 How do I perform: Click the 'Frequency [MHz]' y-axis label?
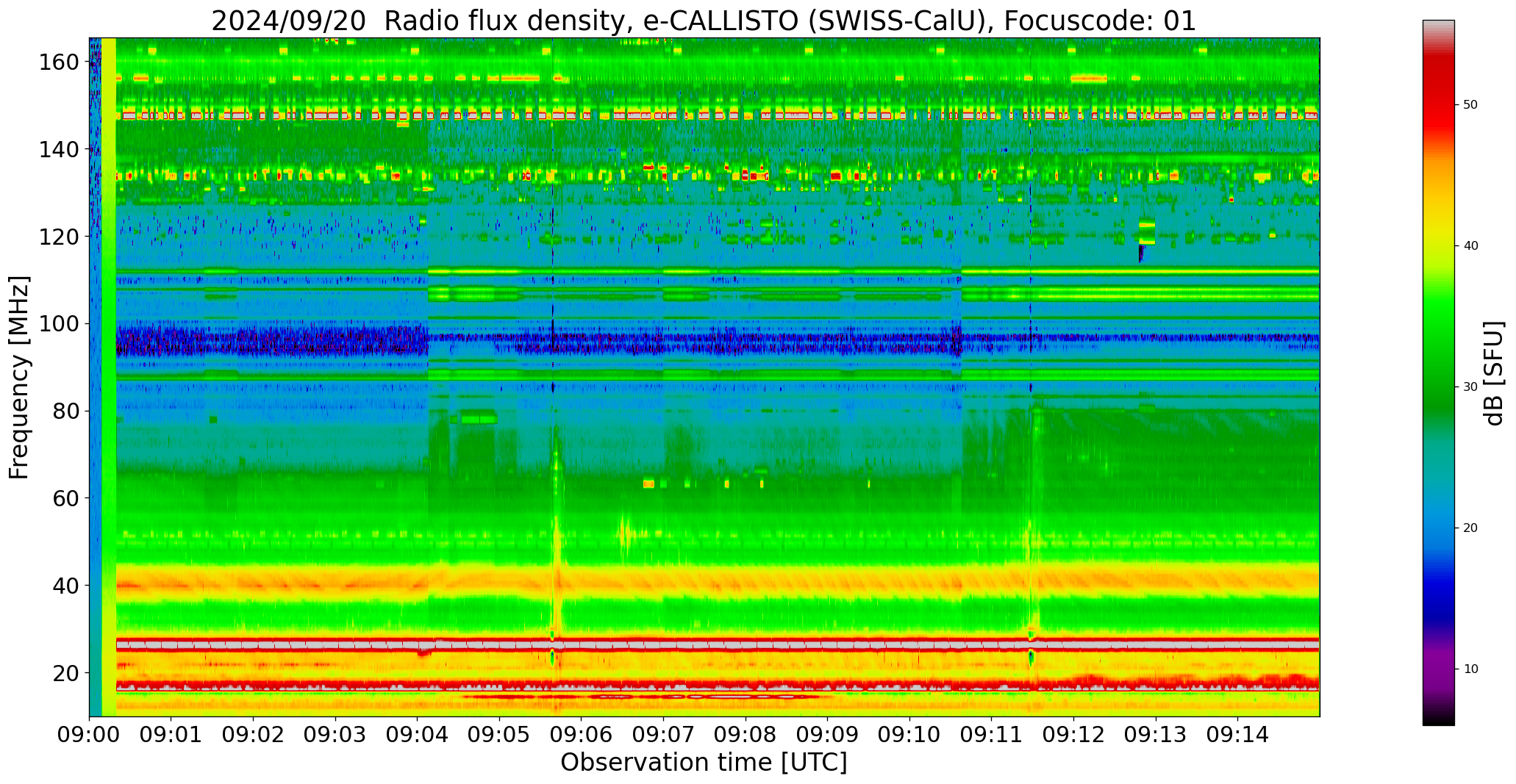tap(20, 377)
